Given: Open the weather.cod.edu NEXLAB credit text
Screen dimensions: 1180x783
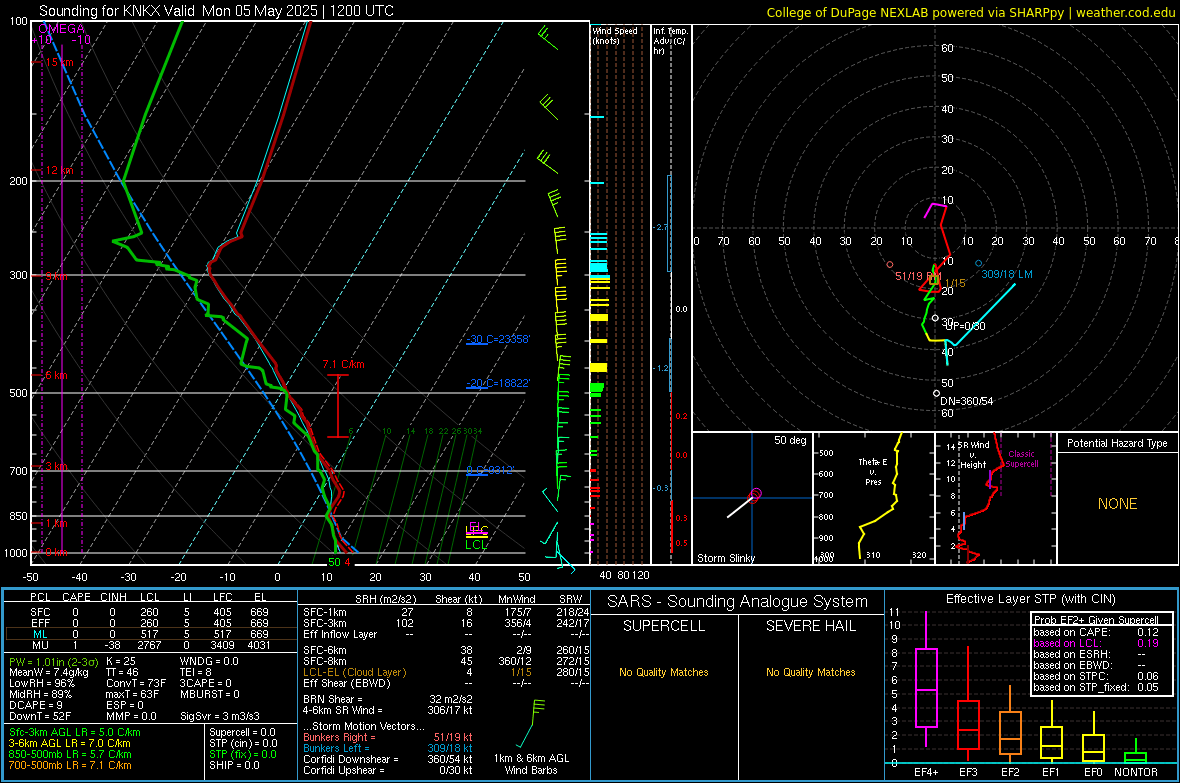Looking at the screenshot, I should click(x=970, y=12).
